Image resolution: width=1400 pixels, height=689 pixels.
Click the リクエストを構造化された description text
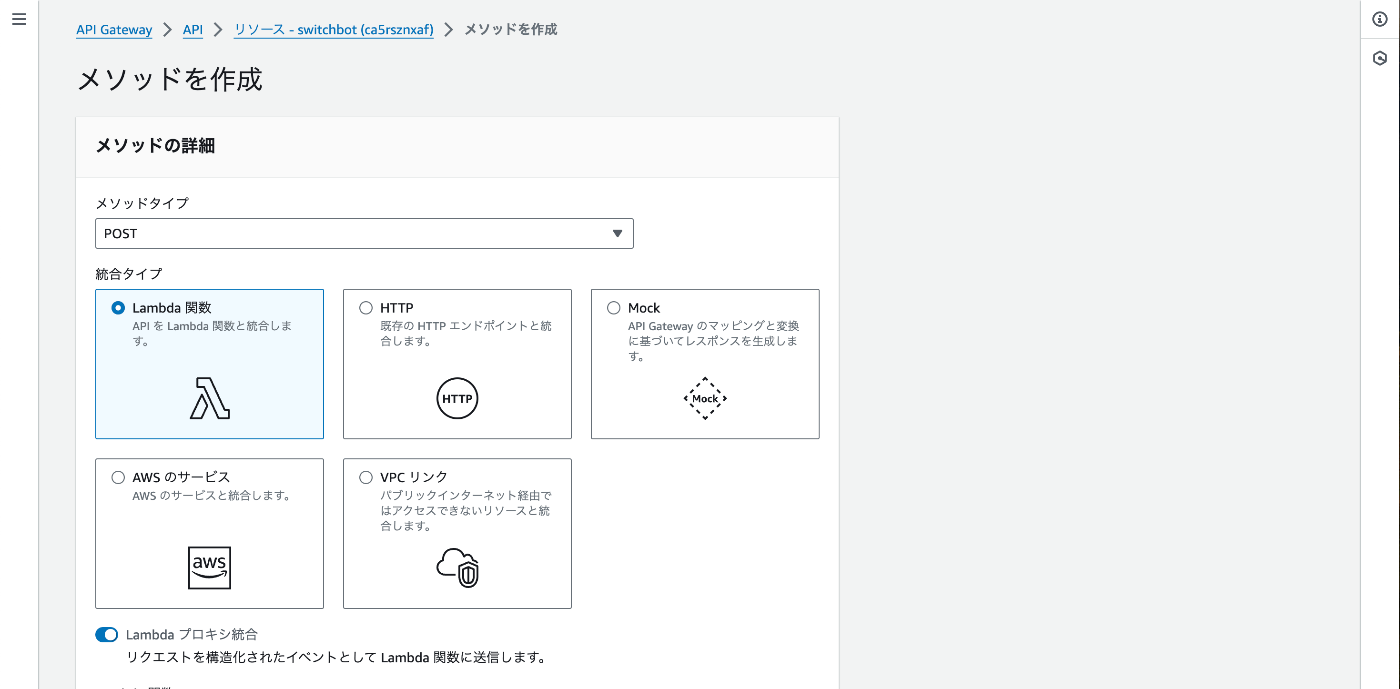coord(336,658)
